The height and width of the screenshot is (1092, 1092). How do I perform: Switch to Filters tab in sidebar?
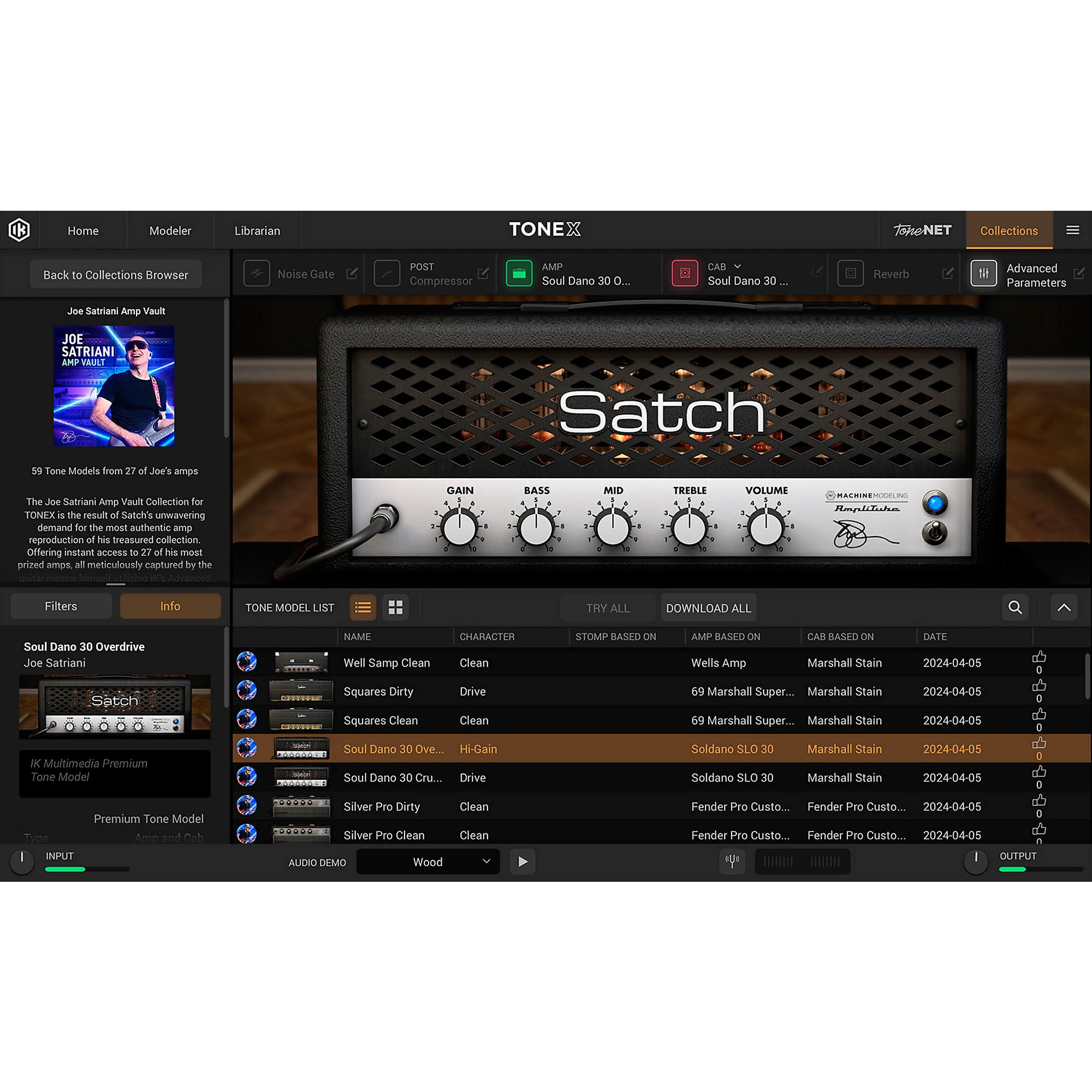coord(61,606)
